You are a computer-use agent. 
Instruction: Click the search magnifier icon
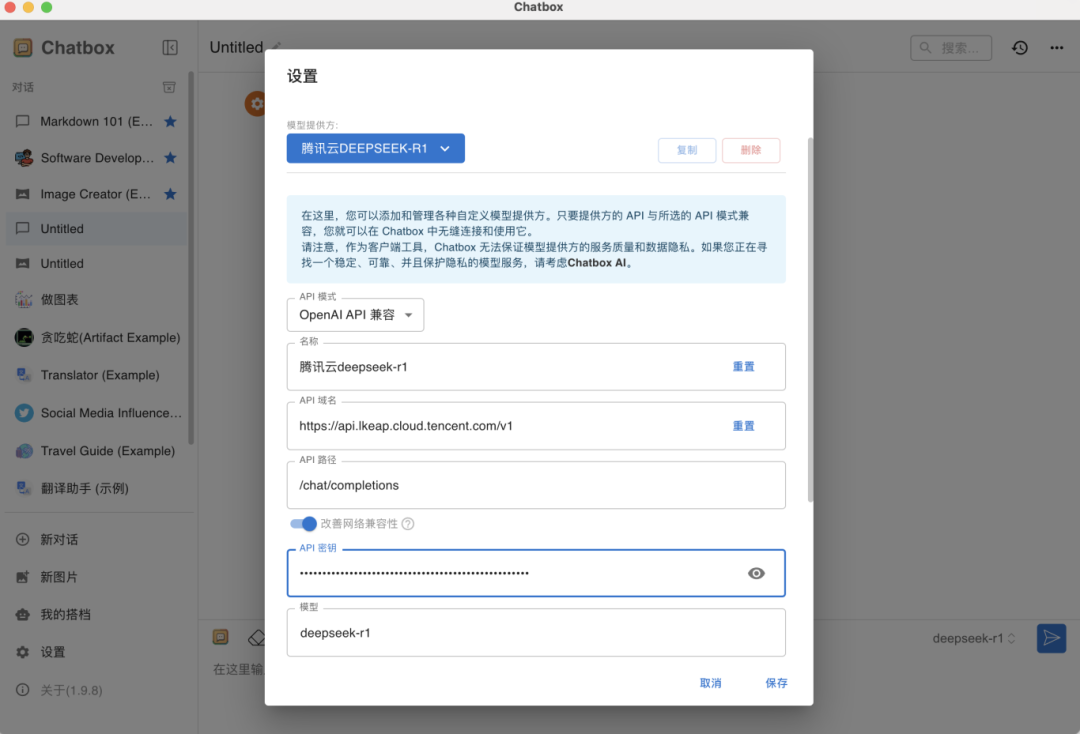point(926,48)
